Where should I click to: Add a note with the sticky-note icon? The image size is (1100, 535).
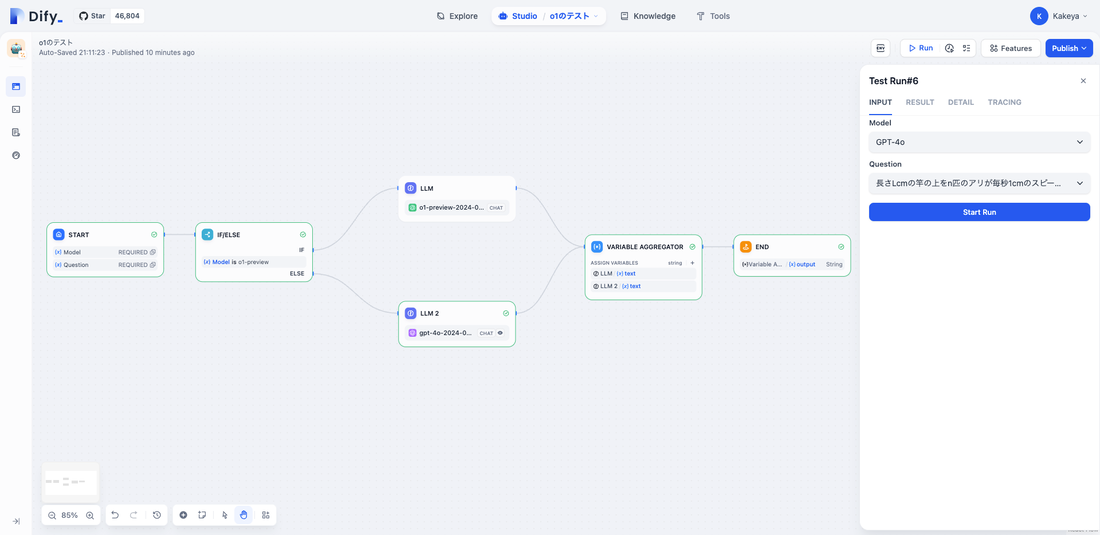pos(202,515)
